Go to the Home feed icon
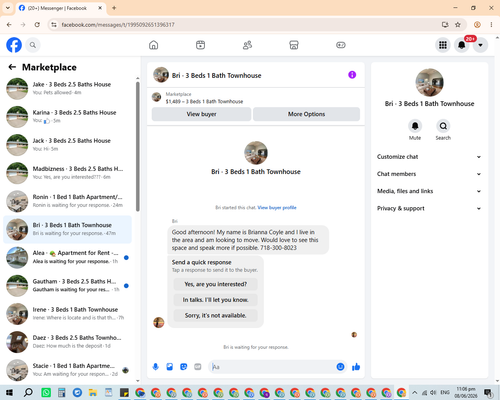 click(154, 45)
